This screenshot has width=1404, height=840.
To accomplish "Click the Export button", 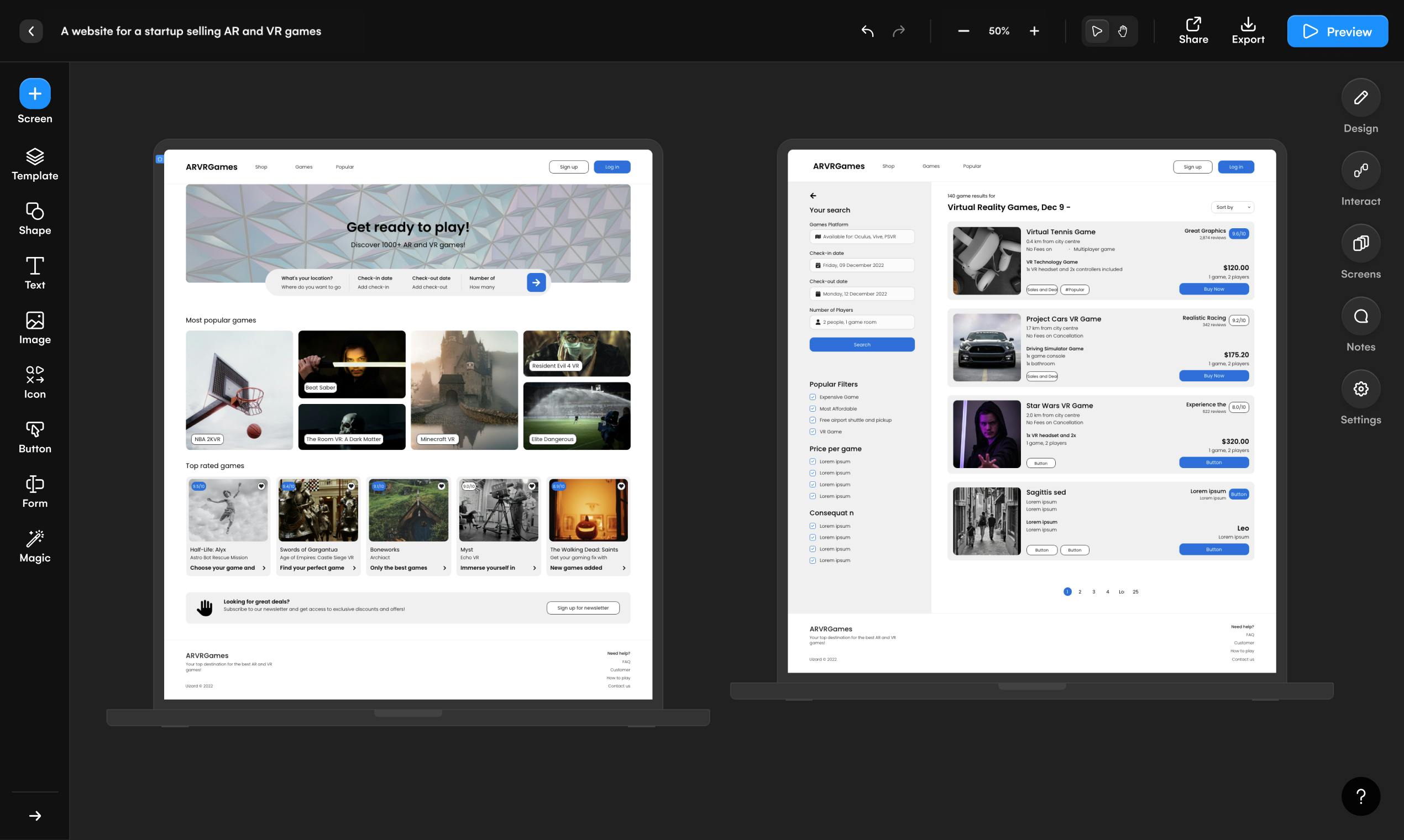I will click(x=1248, y=31).
